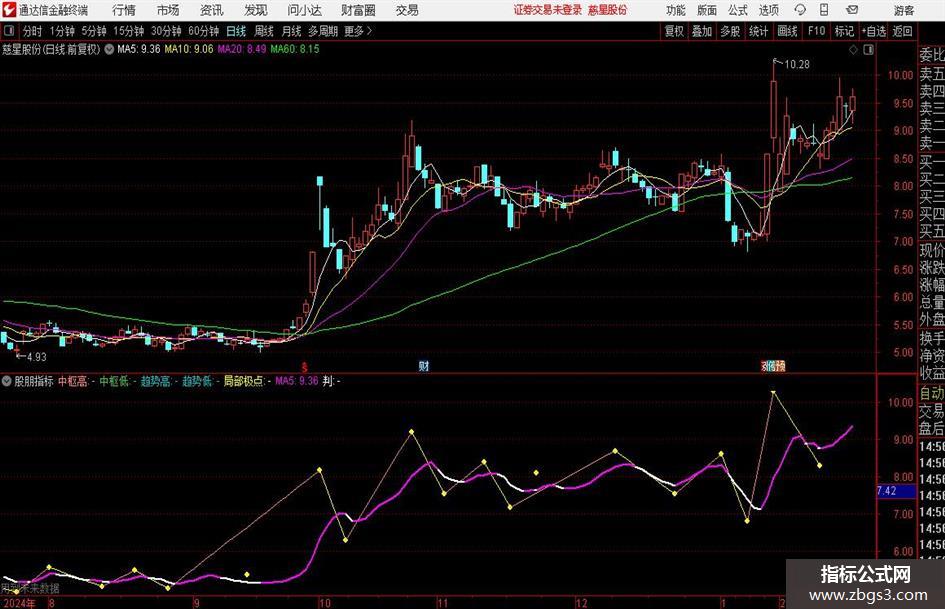The height and width of the screenshot is (609, 945).
Task: Click the 预 forecast marker on time axis
Action: (780, 366)
